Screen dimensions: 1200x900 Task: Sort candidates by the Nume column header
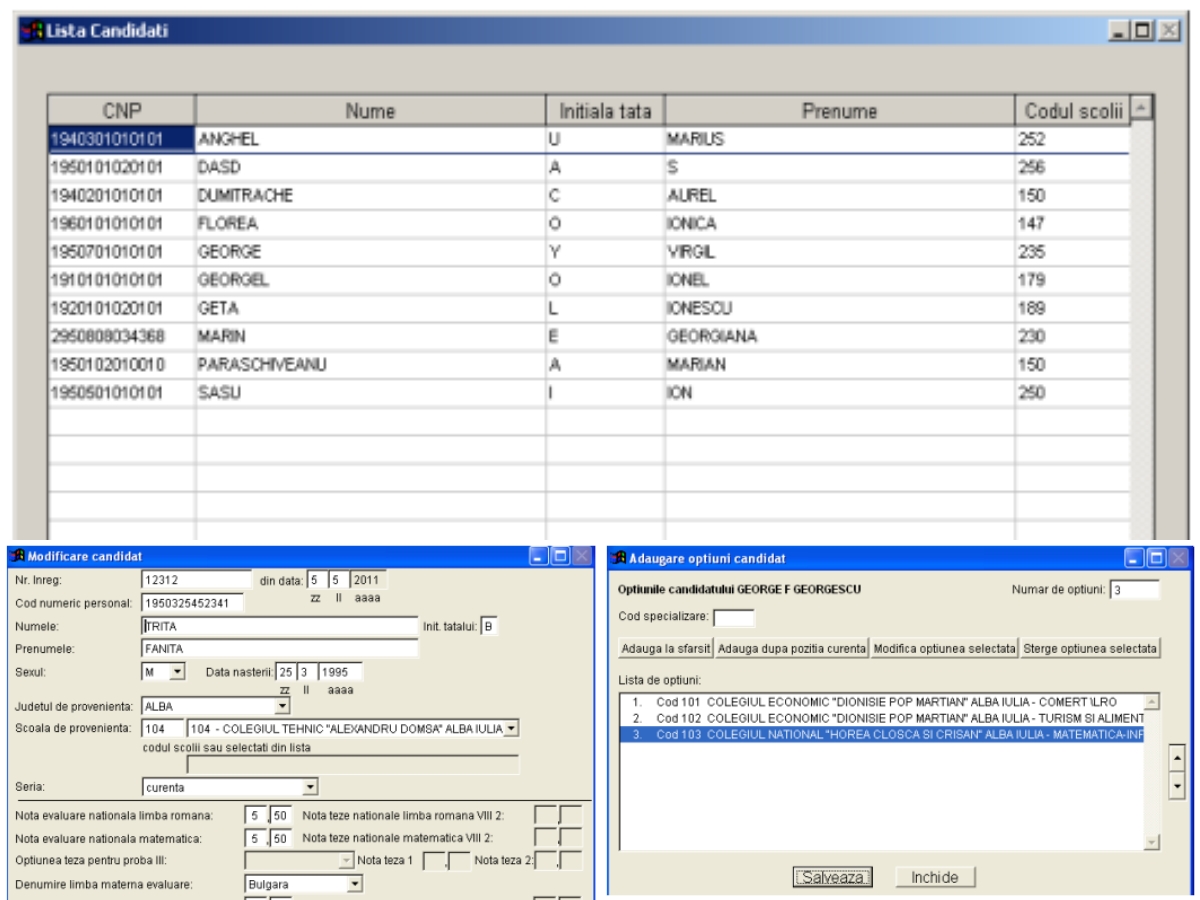370,111
